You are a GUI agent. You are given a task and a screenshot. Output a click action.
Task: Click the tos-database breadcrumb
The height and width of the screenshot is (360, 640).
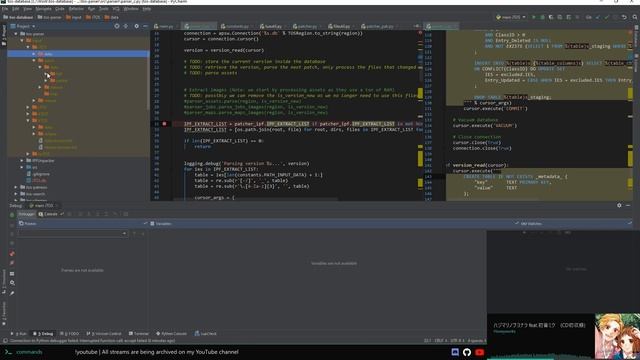coord(18,17)
